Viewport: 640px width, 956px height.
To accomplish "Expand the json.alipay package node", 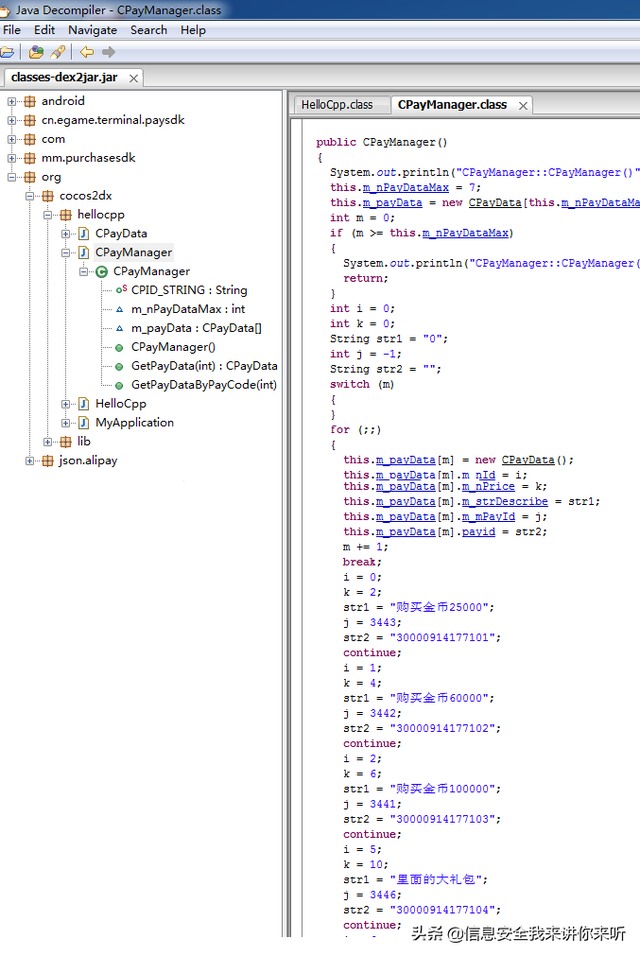I will pyautogui.click(x=29, y=461).
